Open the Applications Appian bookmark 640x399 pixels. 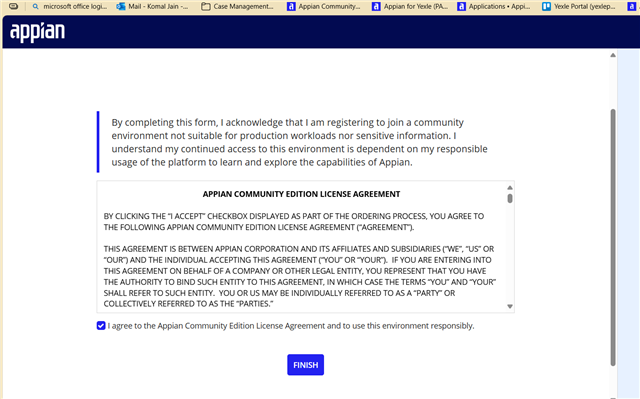494,7
